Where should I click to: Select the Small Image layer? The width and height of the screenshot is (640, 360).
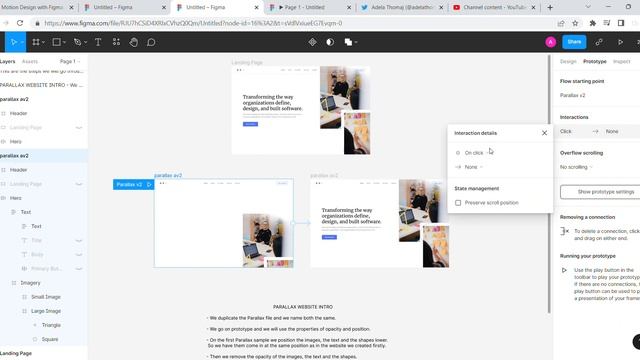(x=46, y=297)
